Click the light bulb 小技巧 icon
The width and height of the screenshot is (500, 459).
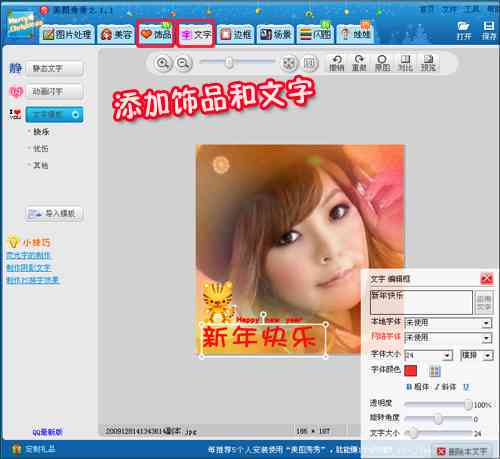(x=13, y=242)
